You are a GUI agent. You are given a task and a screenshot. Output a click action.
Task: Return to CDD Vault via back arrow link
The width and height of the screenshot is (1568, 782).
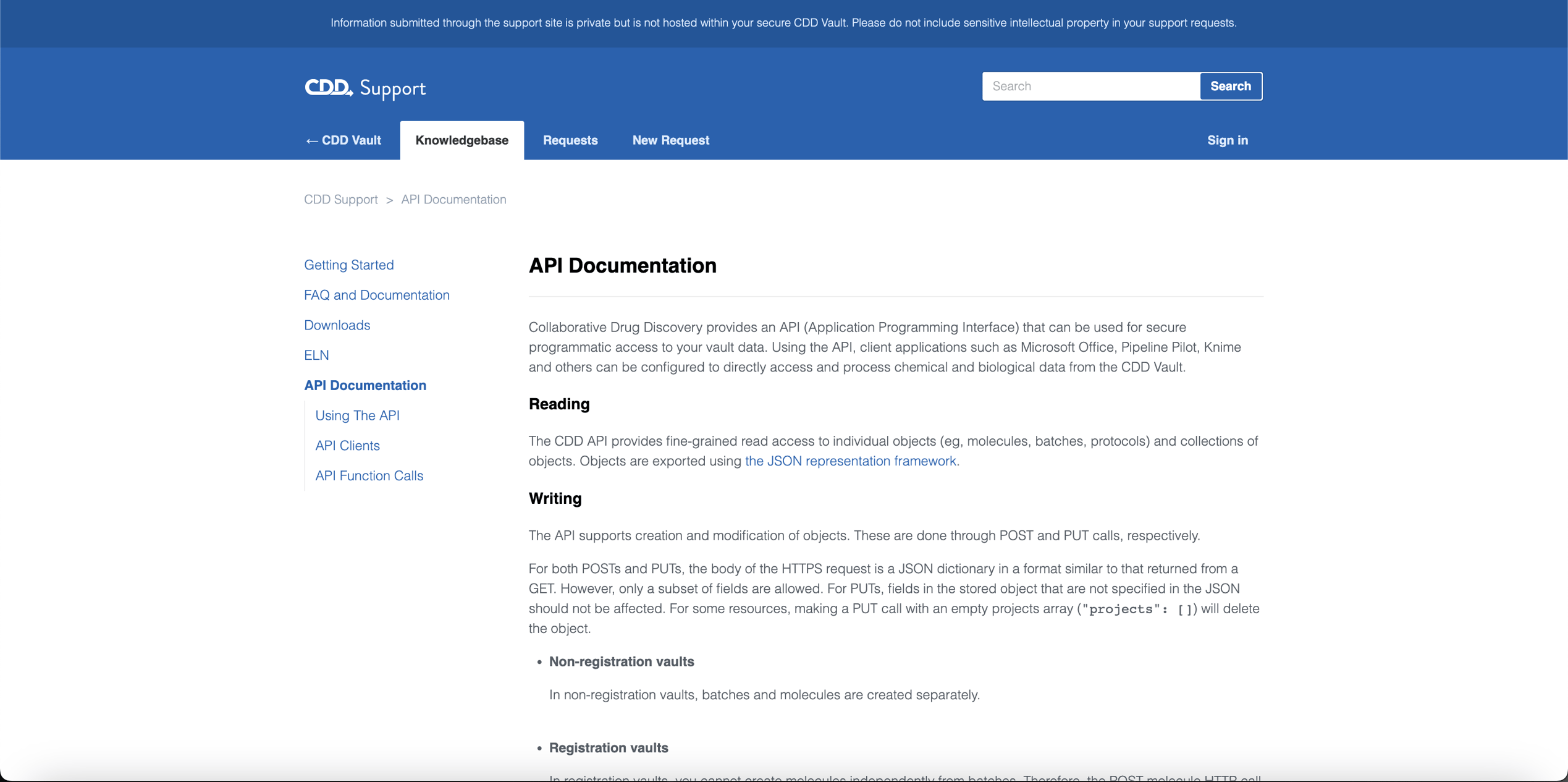click(x=342, y=140)
